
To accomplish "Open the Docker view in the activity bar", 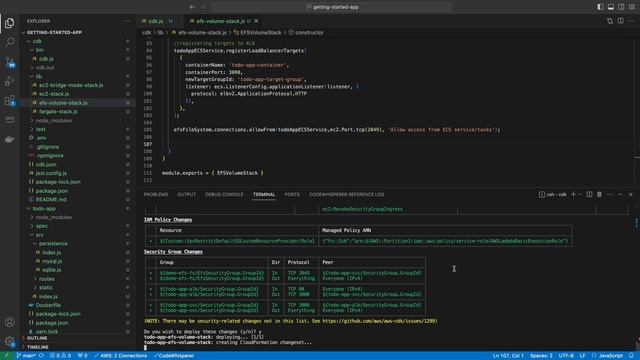I will (x=9, y=139).
